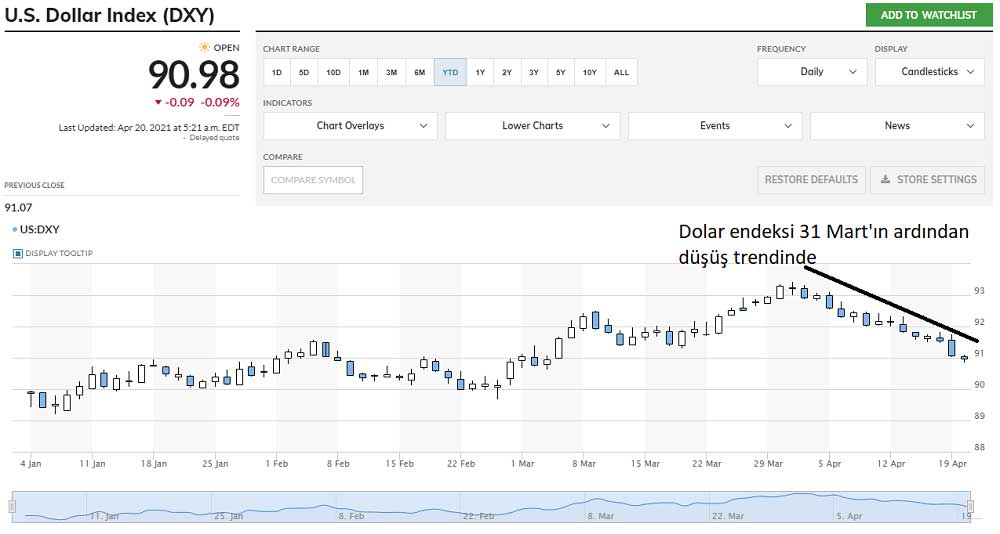Select the YTD chart range
1000x534 pixels.
coord(450,72)
